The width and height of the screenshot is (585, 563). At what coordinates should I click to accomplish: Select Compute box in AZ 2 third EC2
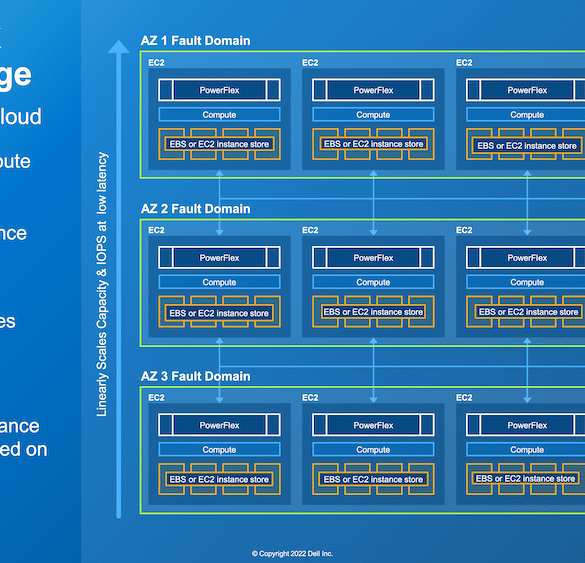point(526,282)
